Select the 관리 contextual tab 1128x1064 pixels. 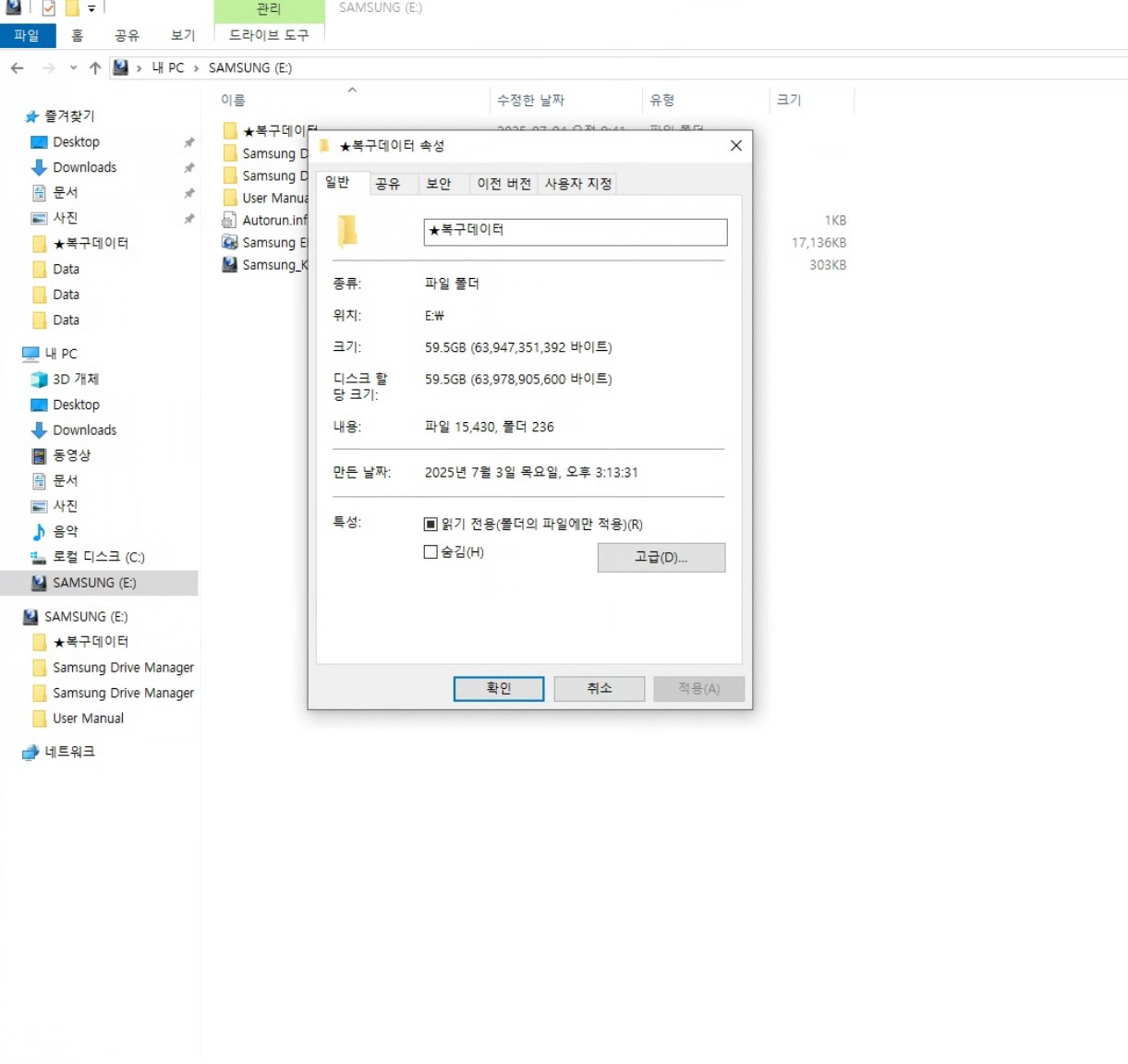click(269, 9)
